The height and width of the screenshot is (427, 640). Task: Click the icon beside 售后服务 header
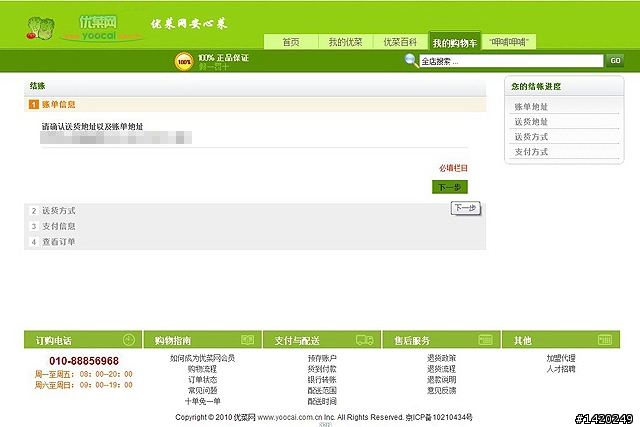tap(485, 340)
